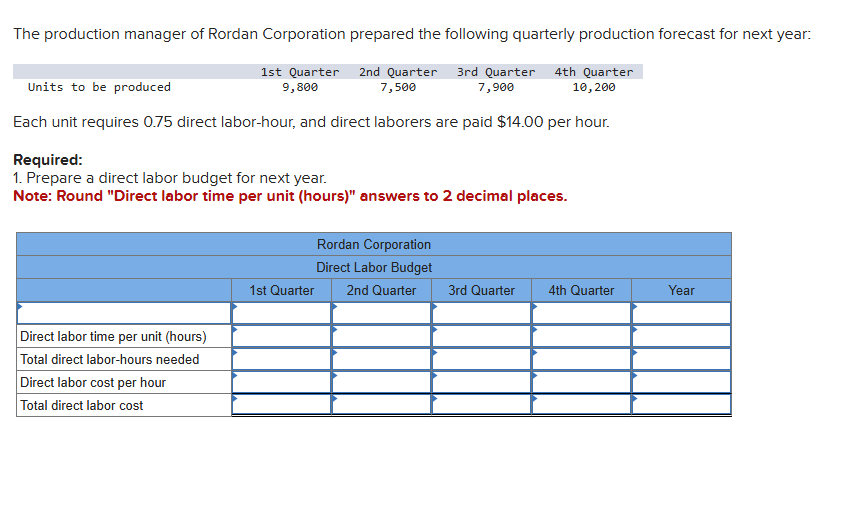Click 3rd Quarter cell for Total direct labor-hours needed
858x522 pixels.
point(482,359)
